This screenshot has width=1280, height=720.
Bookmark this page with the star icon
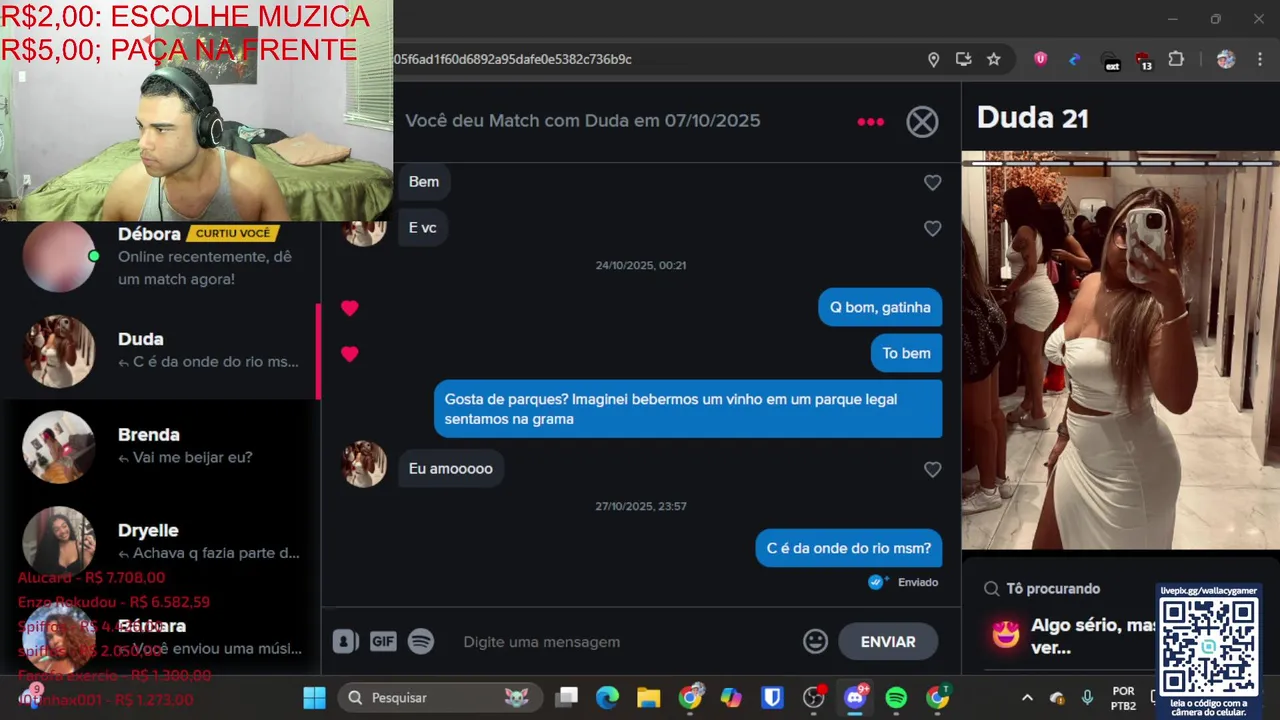click(993, 59)
